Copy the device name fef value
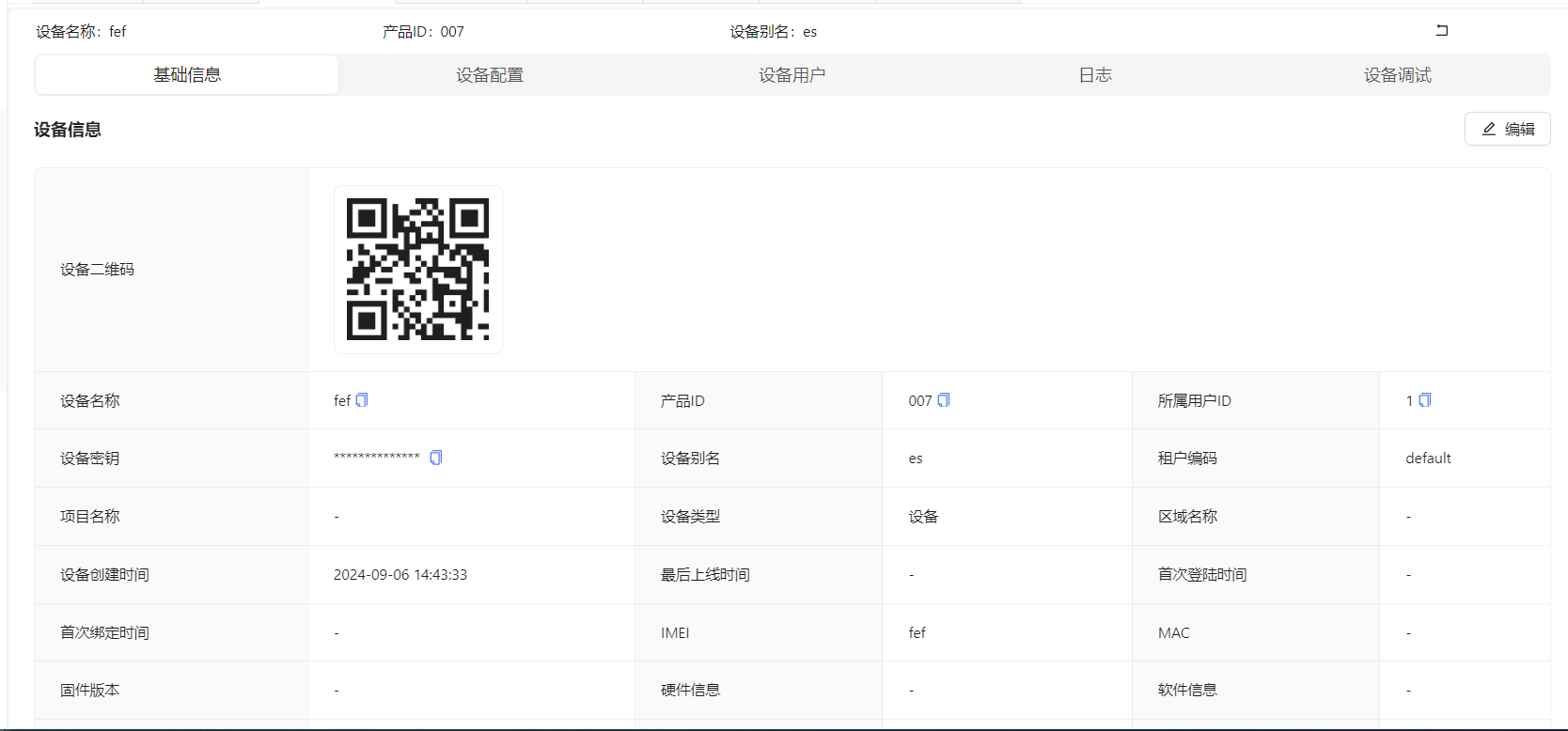 pos(362,400)
